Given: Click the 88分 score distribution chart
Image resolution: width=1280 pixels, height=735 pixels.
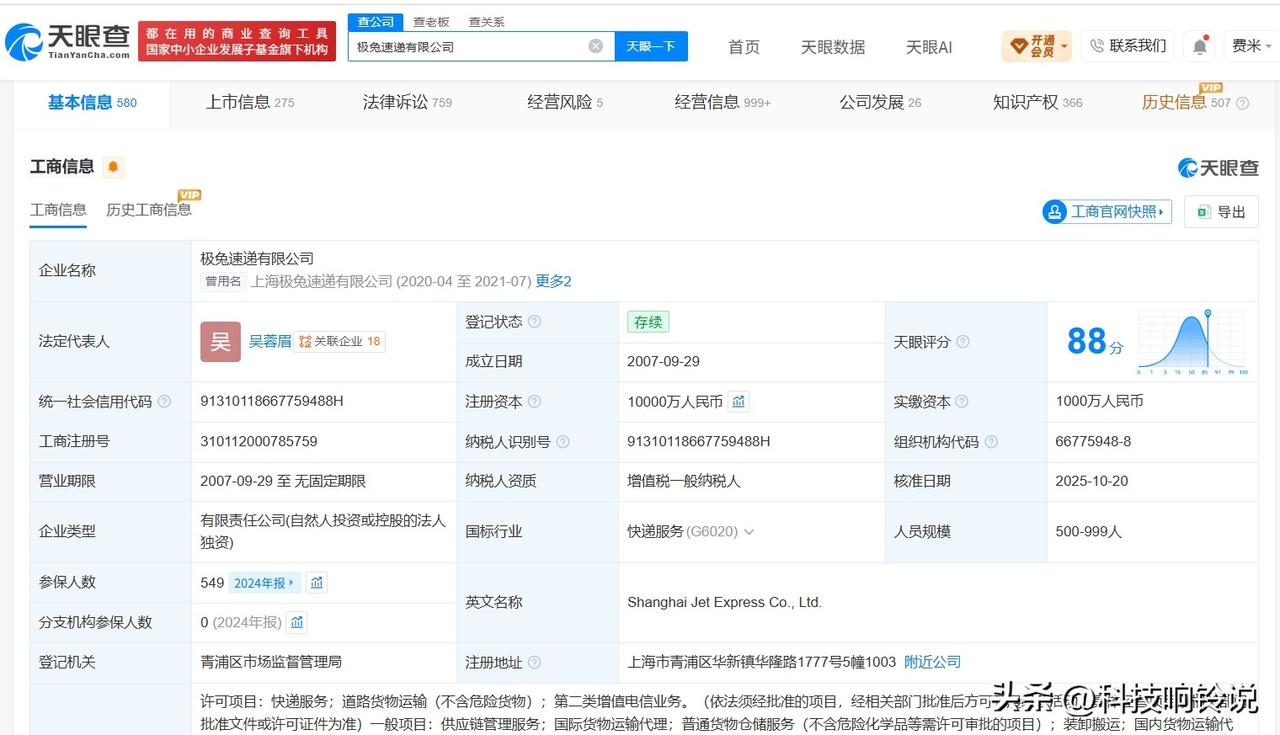Looking at the screenshot, I should 1193,342.
